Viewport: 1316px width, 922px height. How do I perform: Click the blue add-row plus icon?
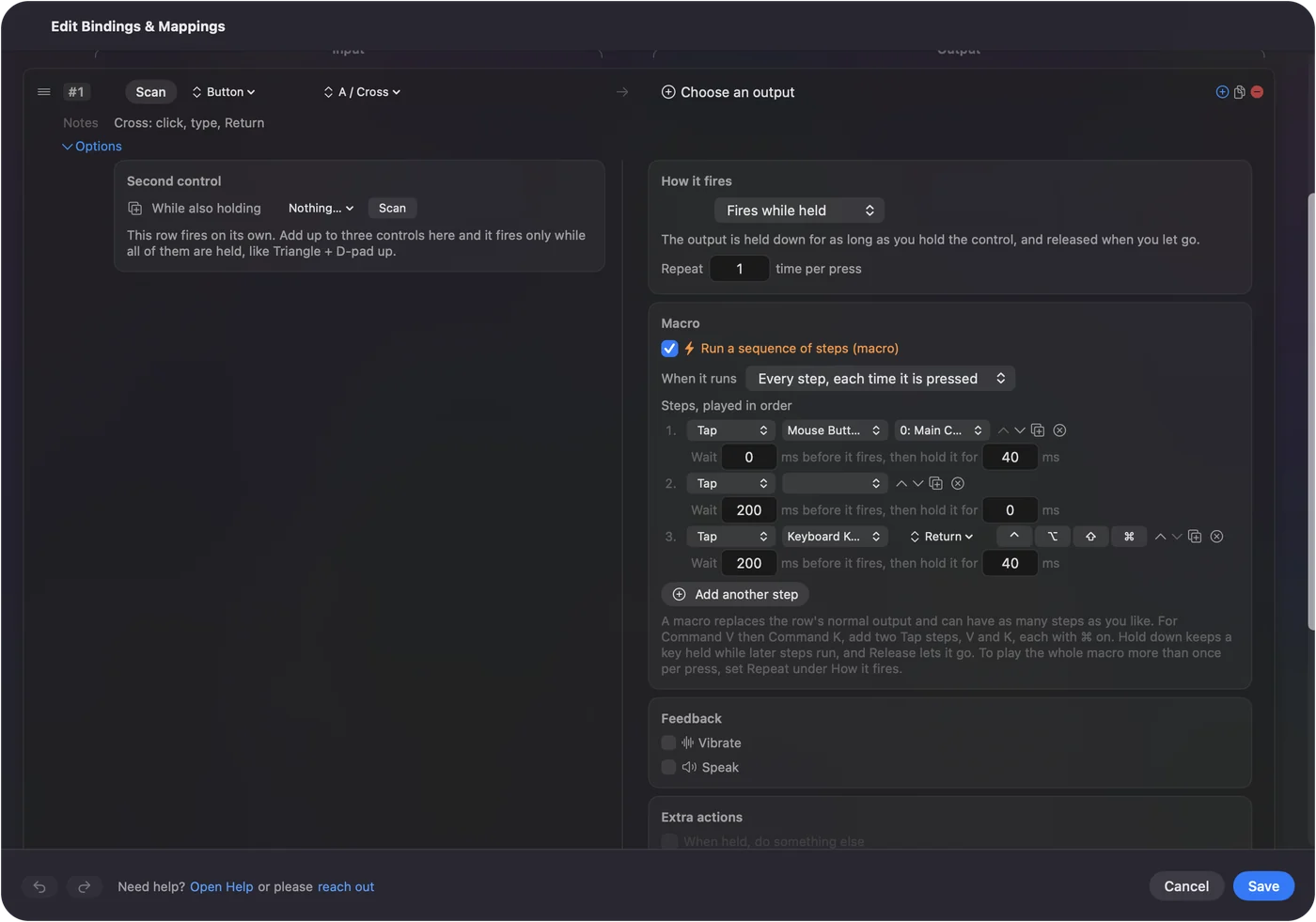tap(1222, 92)
